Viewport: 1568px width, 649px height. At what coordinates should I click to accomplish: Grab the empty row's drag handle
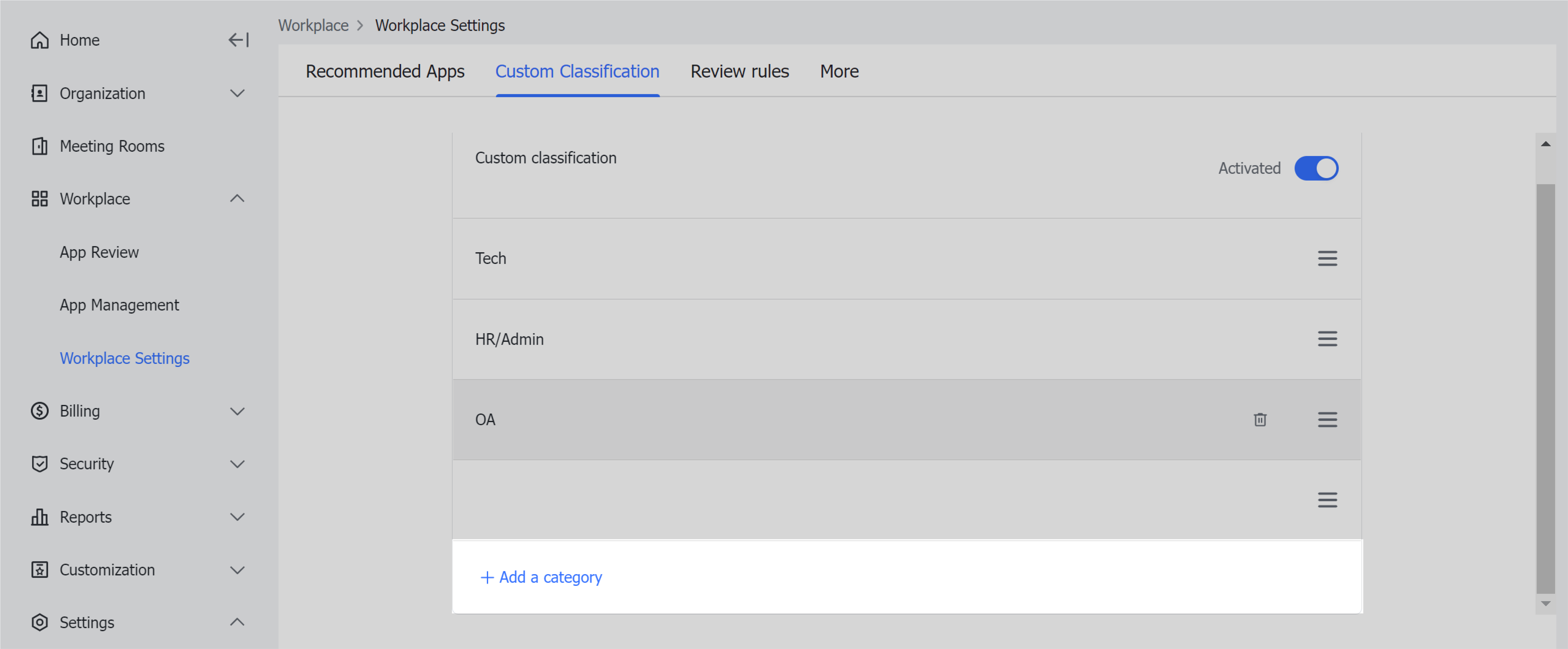(x=1327, y=500)
